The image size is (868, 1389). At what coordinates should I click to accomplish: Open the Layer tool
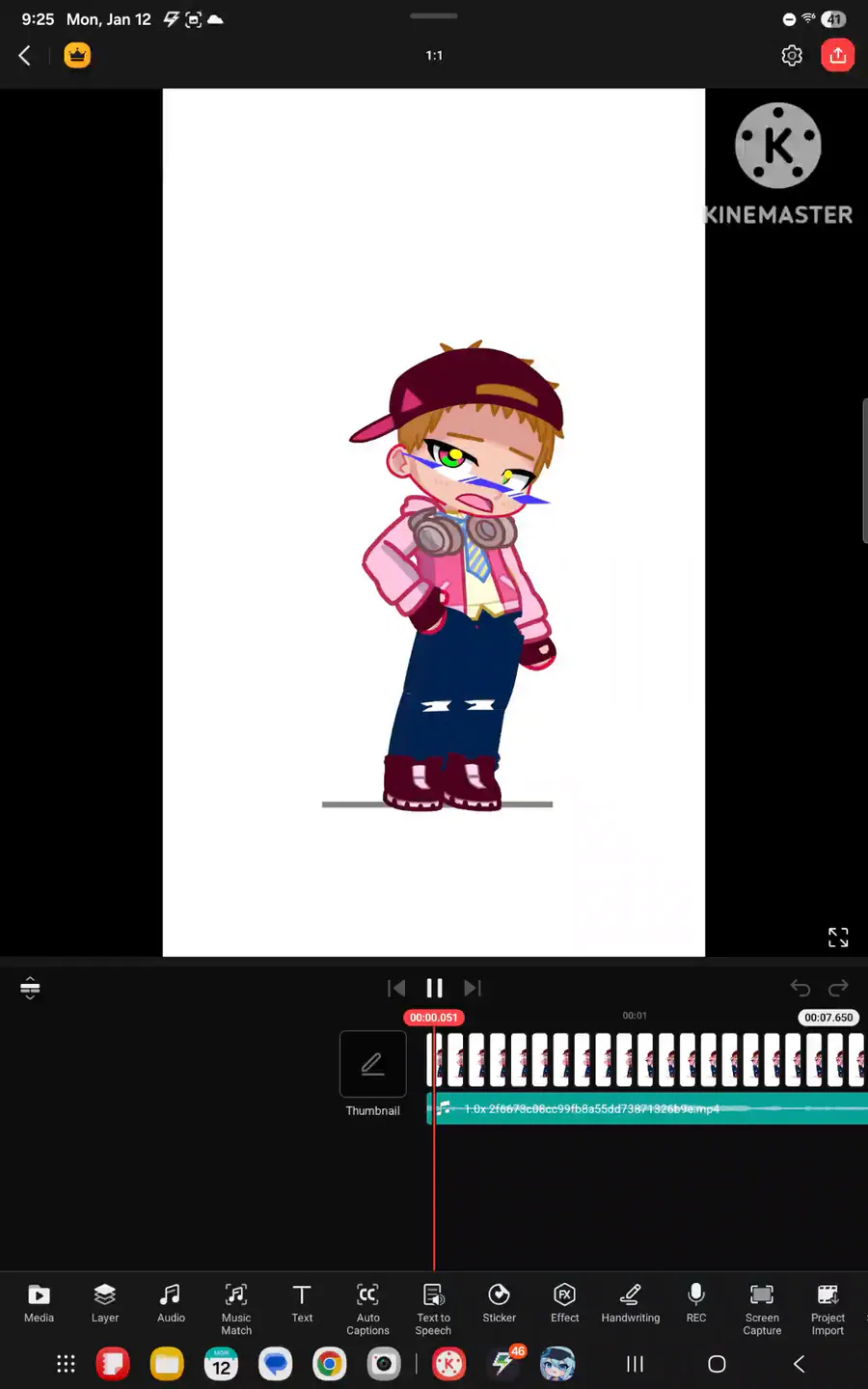(x=105, y=1304)
